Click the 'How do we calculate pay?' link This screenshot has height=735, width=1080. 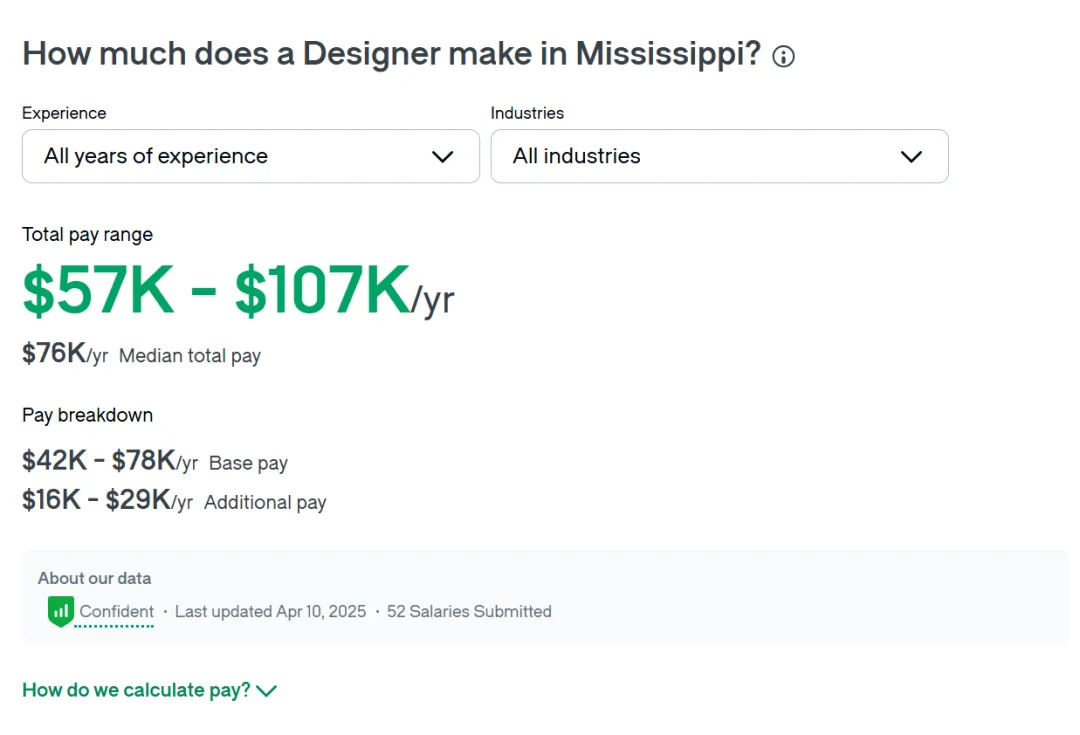(136, 690)
